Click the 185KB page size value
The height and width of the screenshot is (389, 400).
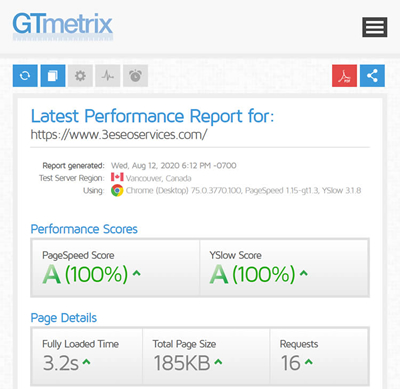click(x=182, y=363)
